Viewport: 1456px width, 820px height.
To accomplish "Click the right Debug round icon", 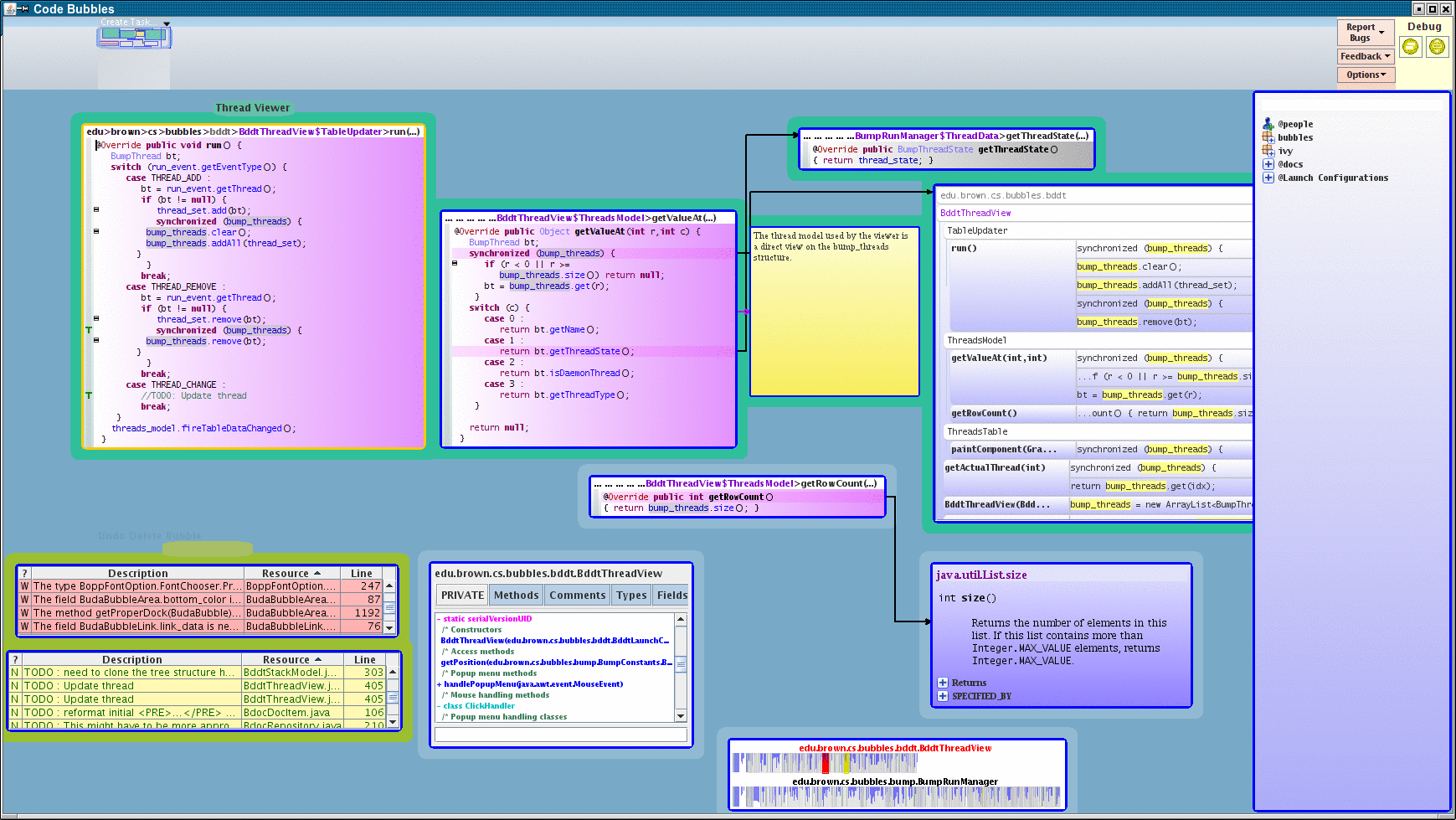I will click(x=1437, y=47).
